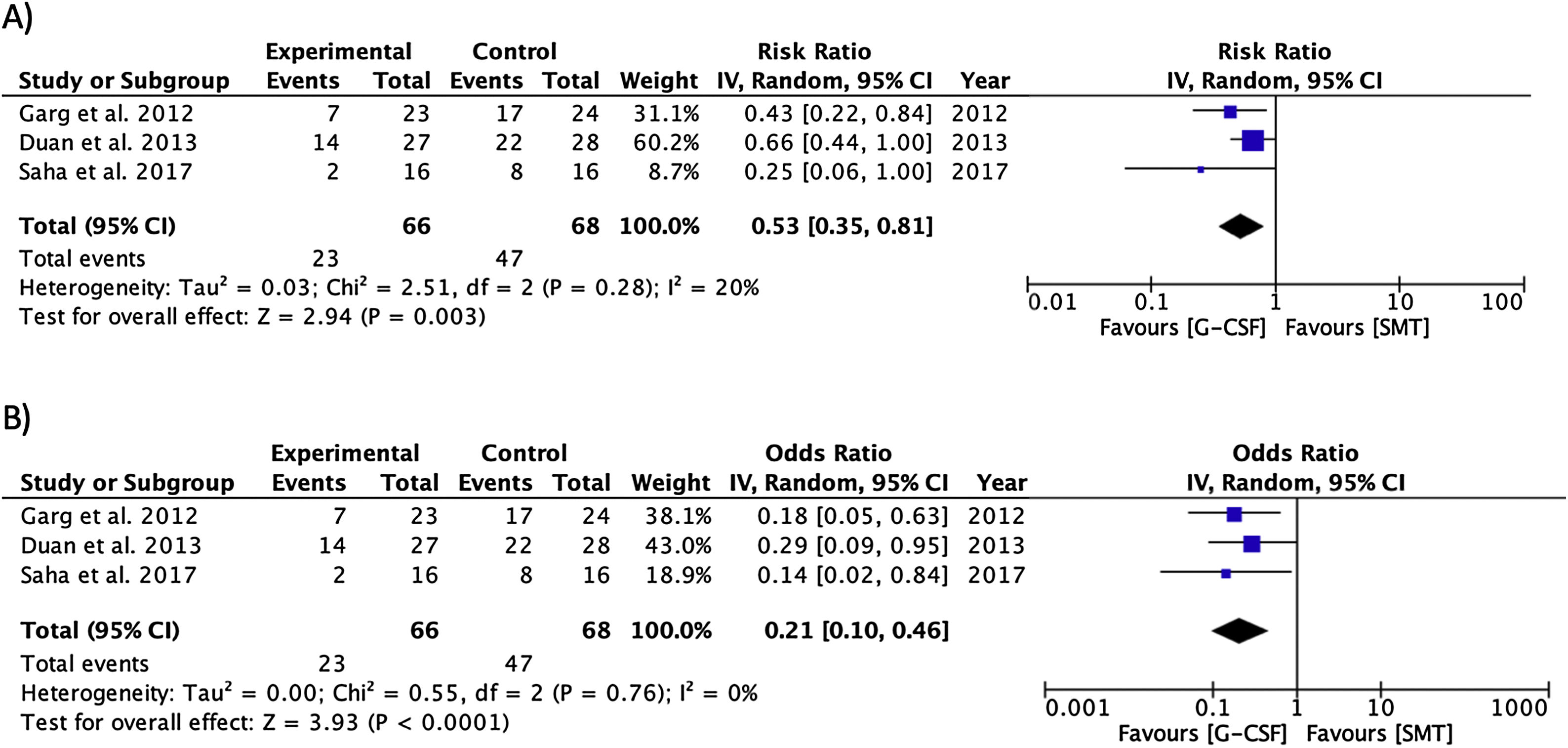Select the panel B) label
The image size is (1568, 748).
click(17, 419)
